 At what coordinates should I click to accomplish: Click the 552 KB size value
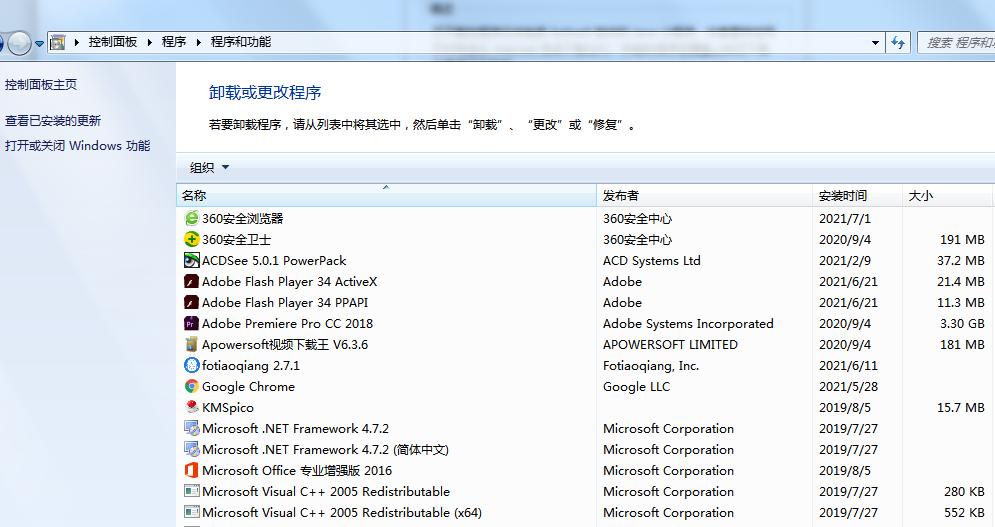[x=964, y=512]
